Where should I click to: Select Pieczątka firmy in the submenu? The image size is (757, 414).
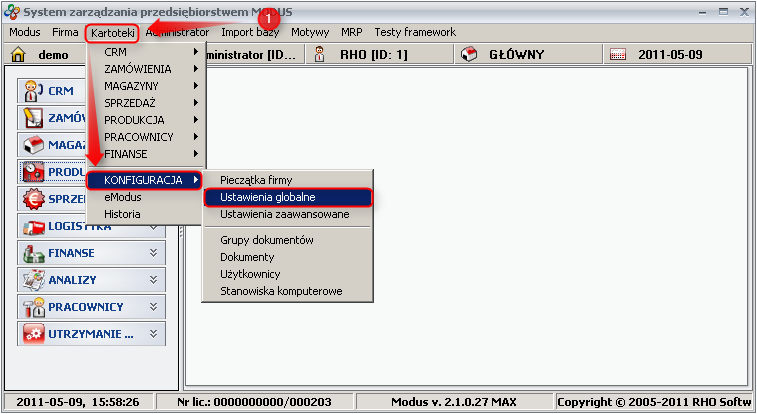coord(288,180)
